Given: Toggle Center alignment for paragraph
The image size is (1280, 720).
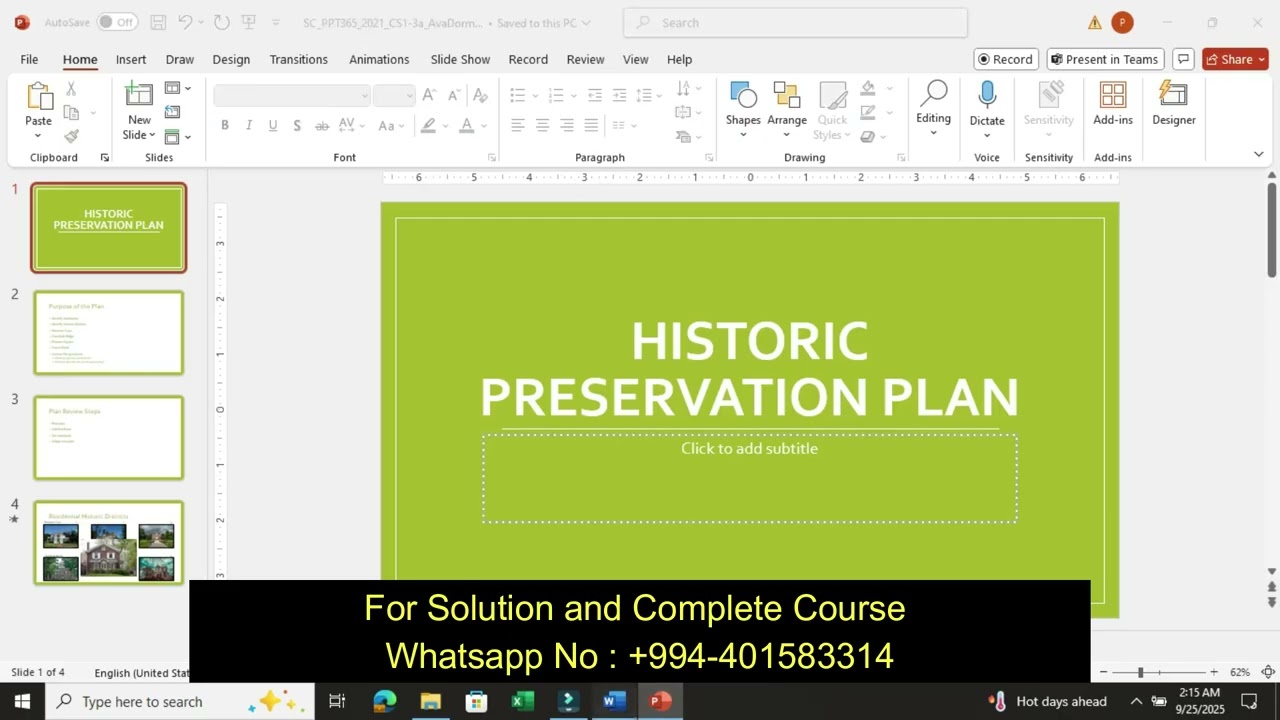Looking at the screenshot, I should click(x=542, y=125).
